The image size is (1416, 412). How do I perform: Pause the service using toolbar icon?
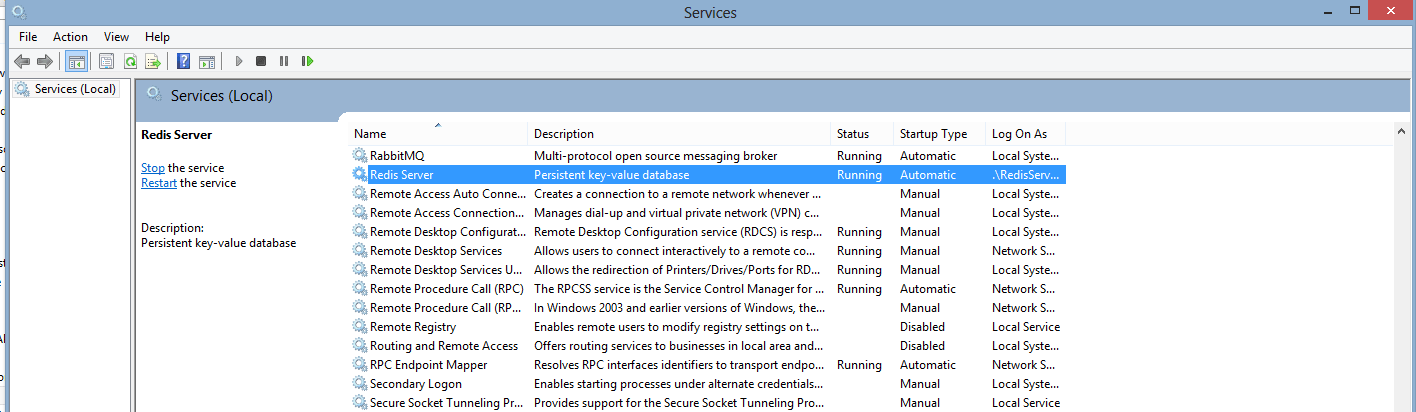click(284, 62)
